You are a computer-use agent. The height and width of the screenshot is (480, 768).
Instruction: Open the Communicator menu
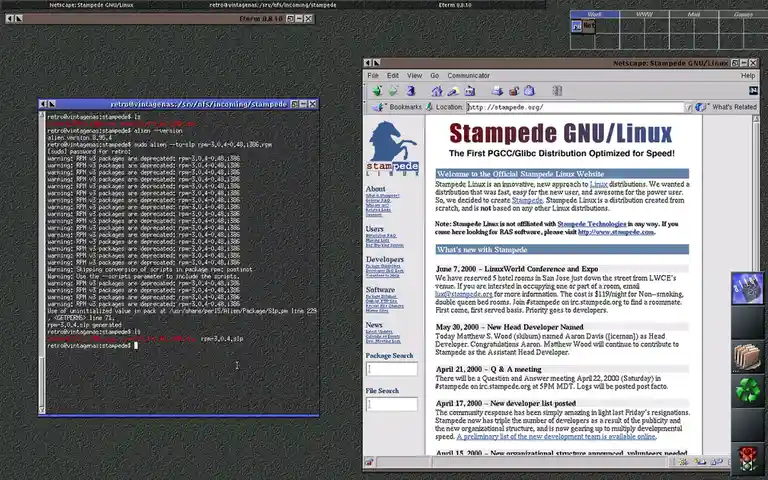[468, 75]
